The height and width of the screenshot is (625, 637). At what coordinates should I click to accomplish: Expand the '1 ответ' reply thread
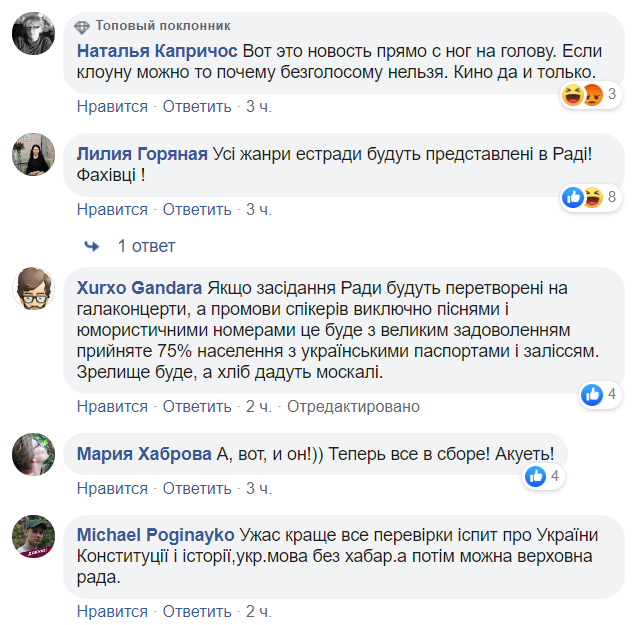[x=146, y=246]
